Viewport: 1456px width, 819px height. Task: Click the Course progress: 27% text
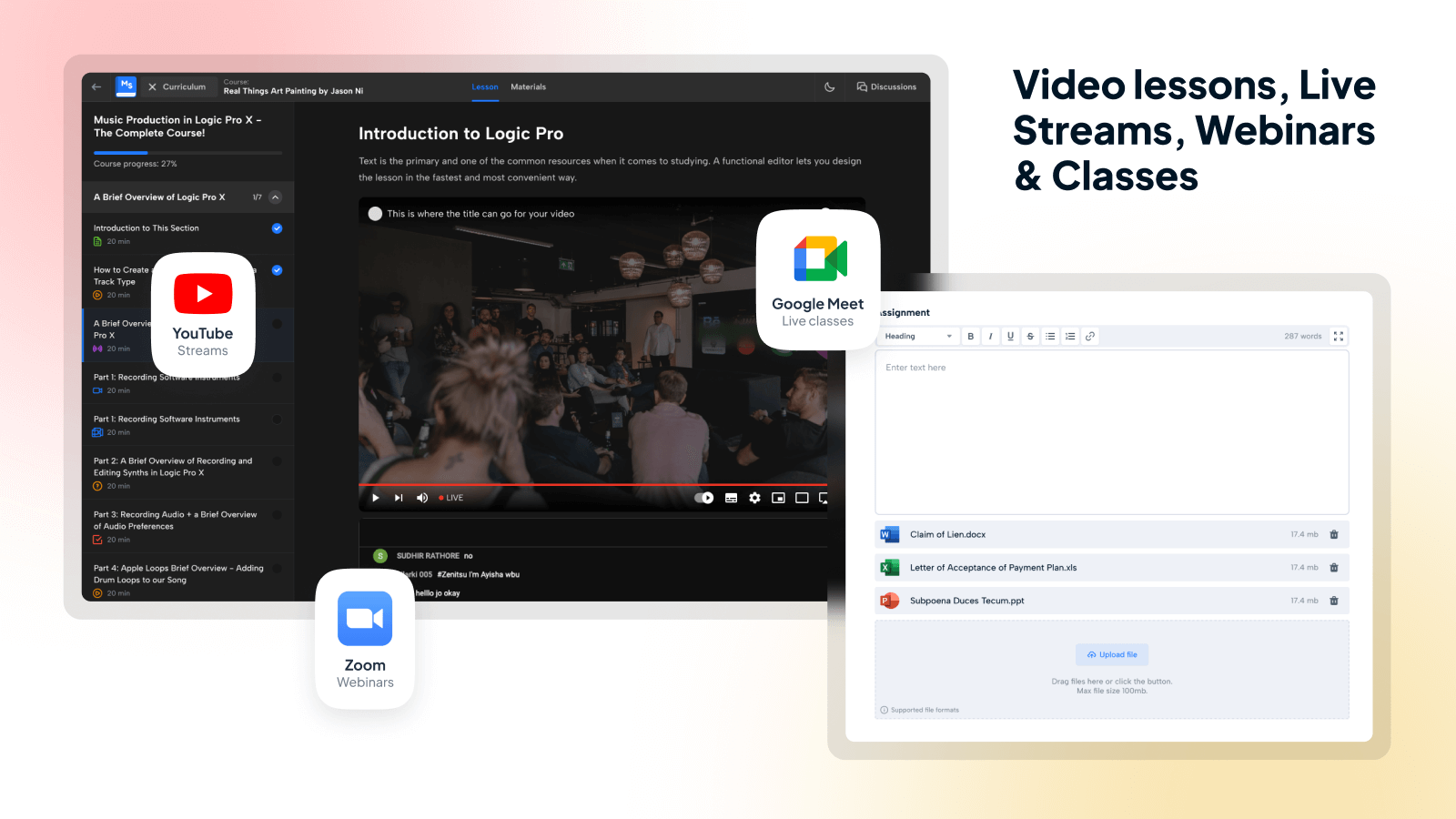[x=136, y=164]
